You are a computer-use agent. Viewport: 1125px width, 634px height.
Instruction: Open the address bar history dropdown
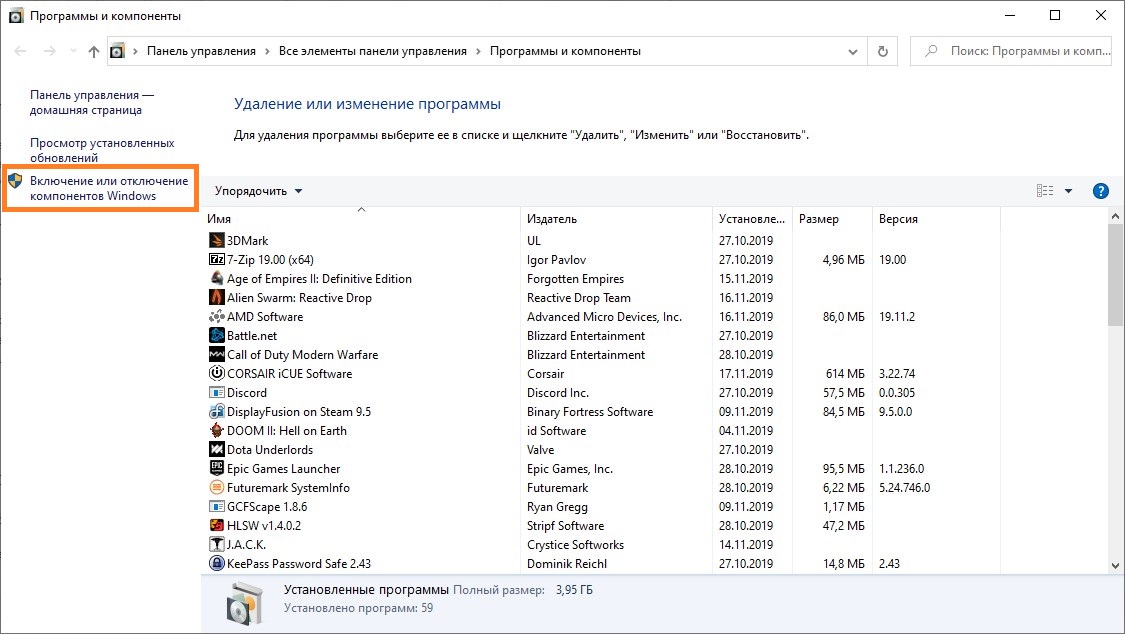(852, 51)
